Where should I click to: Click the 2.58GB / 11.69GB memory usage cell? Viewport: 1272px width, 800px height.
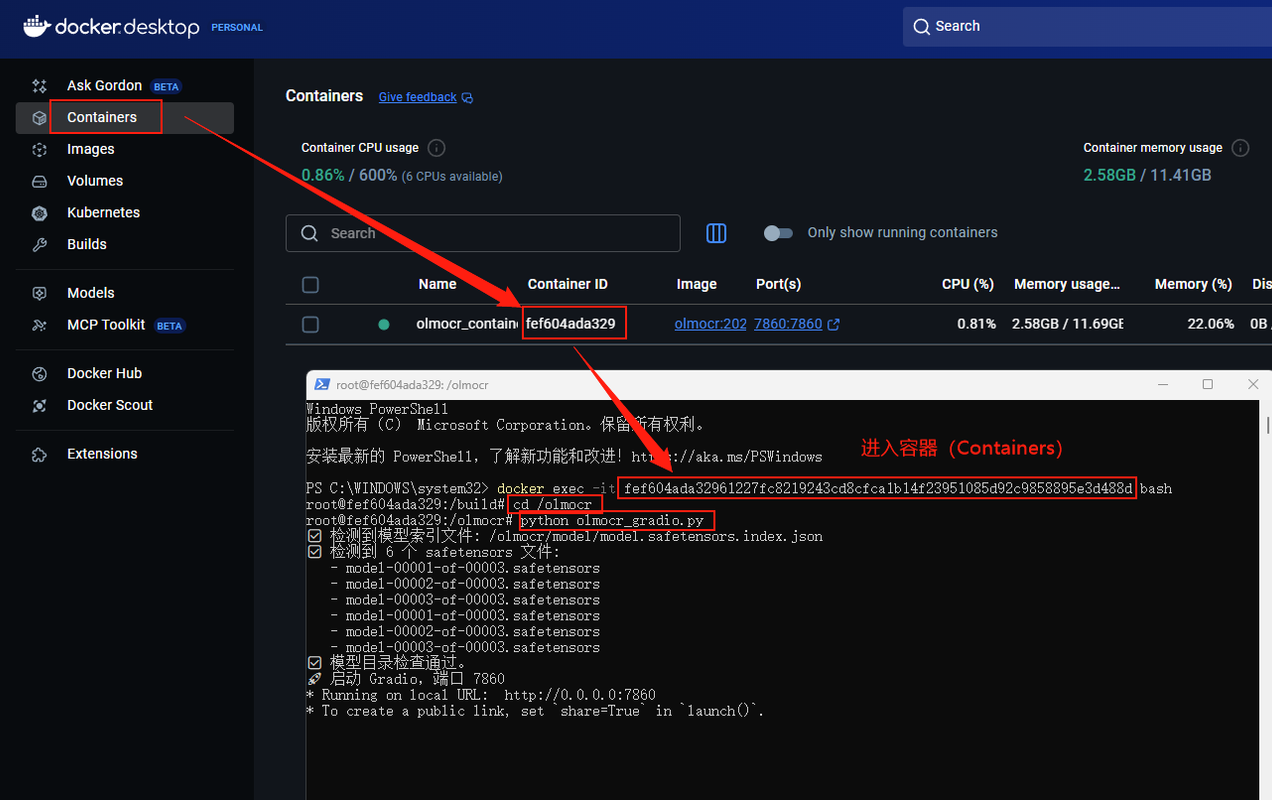(1068, 324)
